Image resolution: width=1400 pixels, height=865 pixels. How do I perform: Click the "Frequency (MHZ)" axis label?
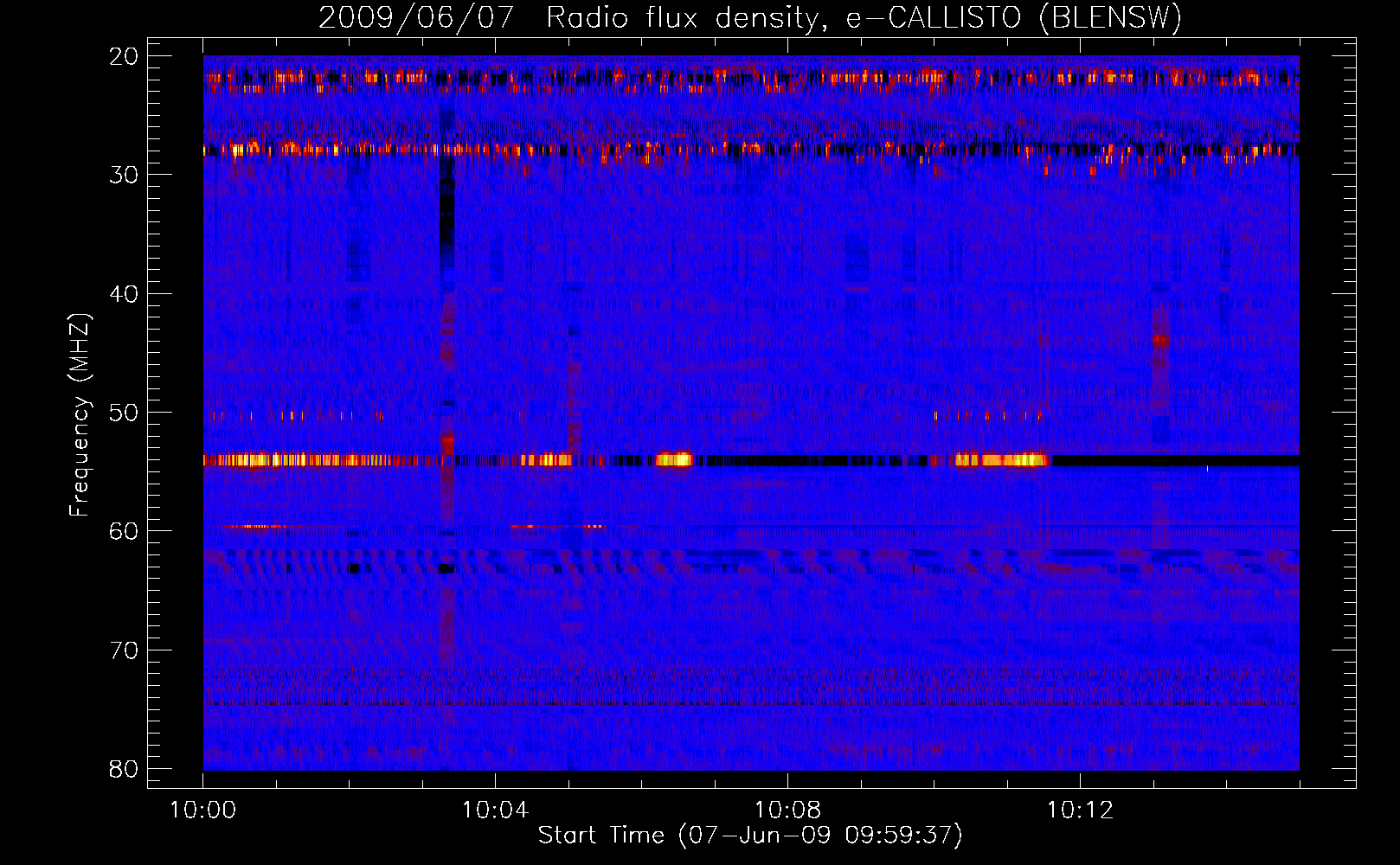[80, 414]
